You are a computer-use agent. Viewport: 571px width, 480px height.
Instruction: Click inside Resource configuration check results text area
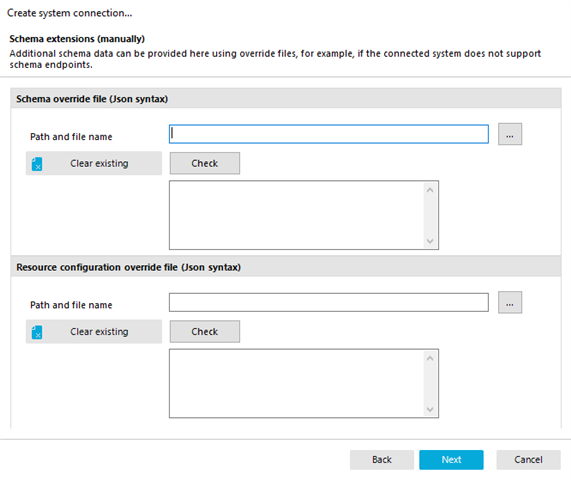tap(297, 383)
